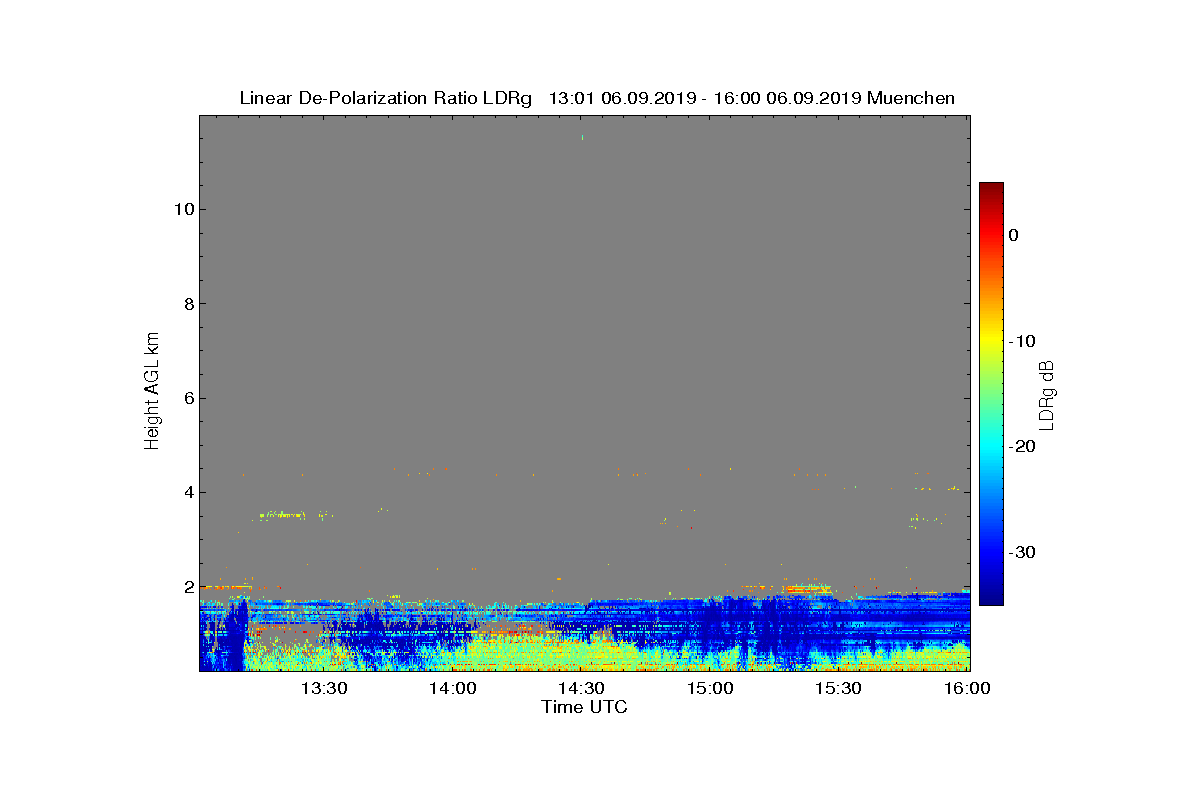Click the colorbar value -30
Image resolution: width=1200 pixels, height=800 pixels.
click(x=1022, y=553)
